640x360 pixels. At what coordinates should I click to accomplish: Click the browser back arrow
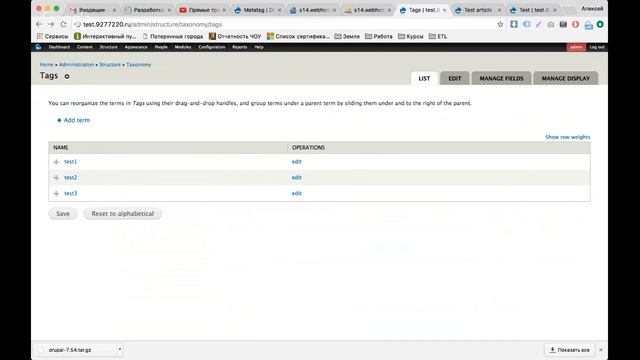[x=39, y=24]
